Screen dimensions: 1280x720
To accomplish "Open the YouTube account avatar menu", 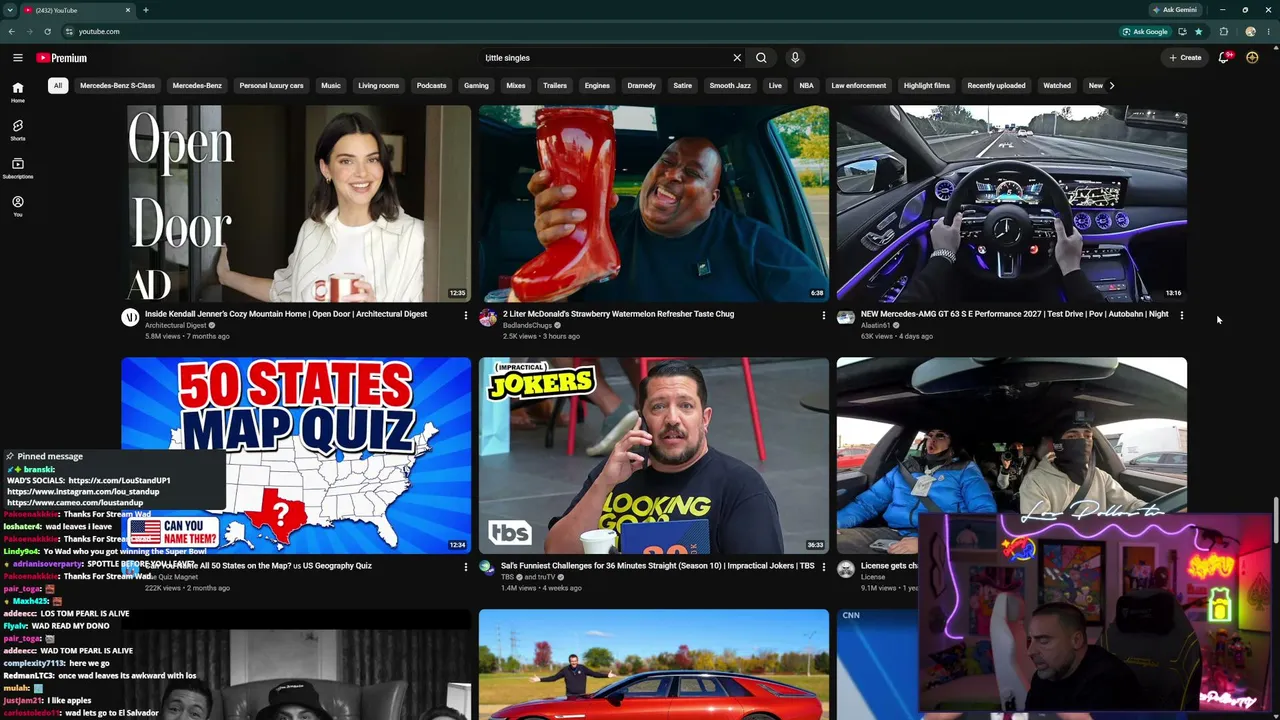I will coord(1252,58).
